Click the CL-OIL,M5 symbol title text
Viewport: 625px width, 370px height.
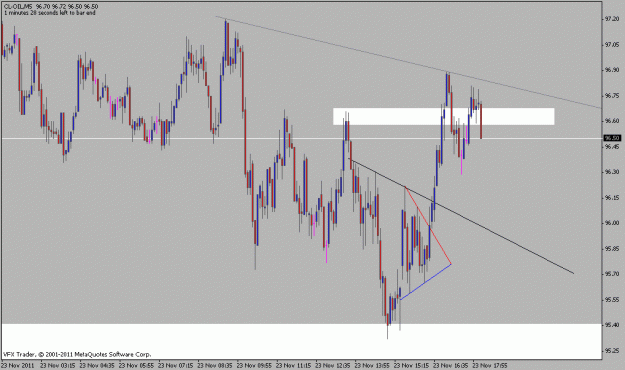click(19, 7)
